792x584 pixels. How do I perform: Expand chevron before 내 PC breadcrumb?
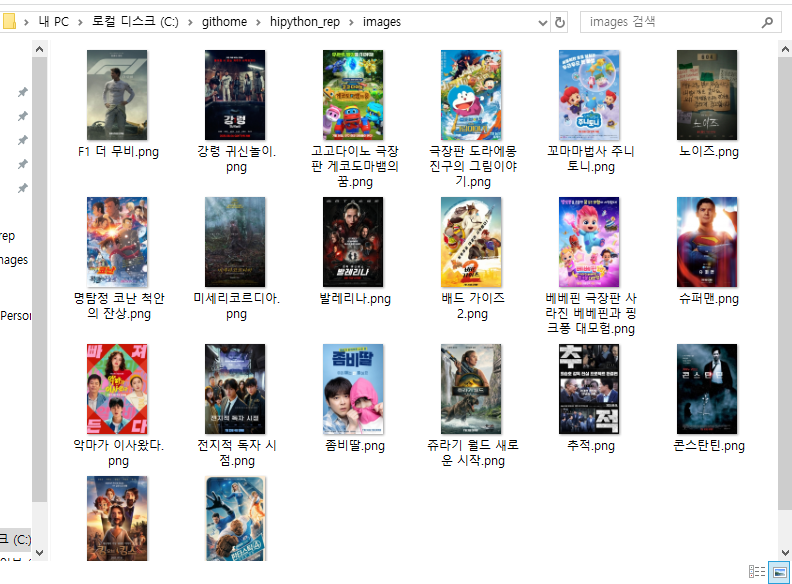26,22
